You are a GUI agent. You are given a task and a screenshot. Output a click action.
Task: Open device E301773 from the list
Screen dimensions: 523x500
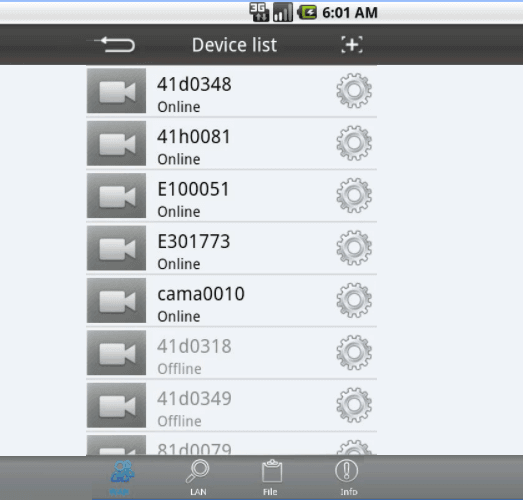(231, 248)
